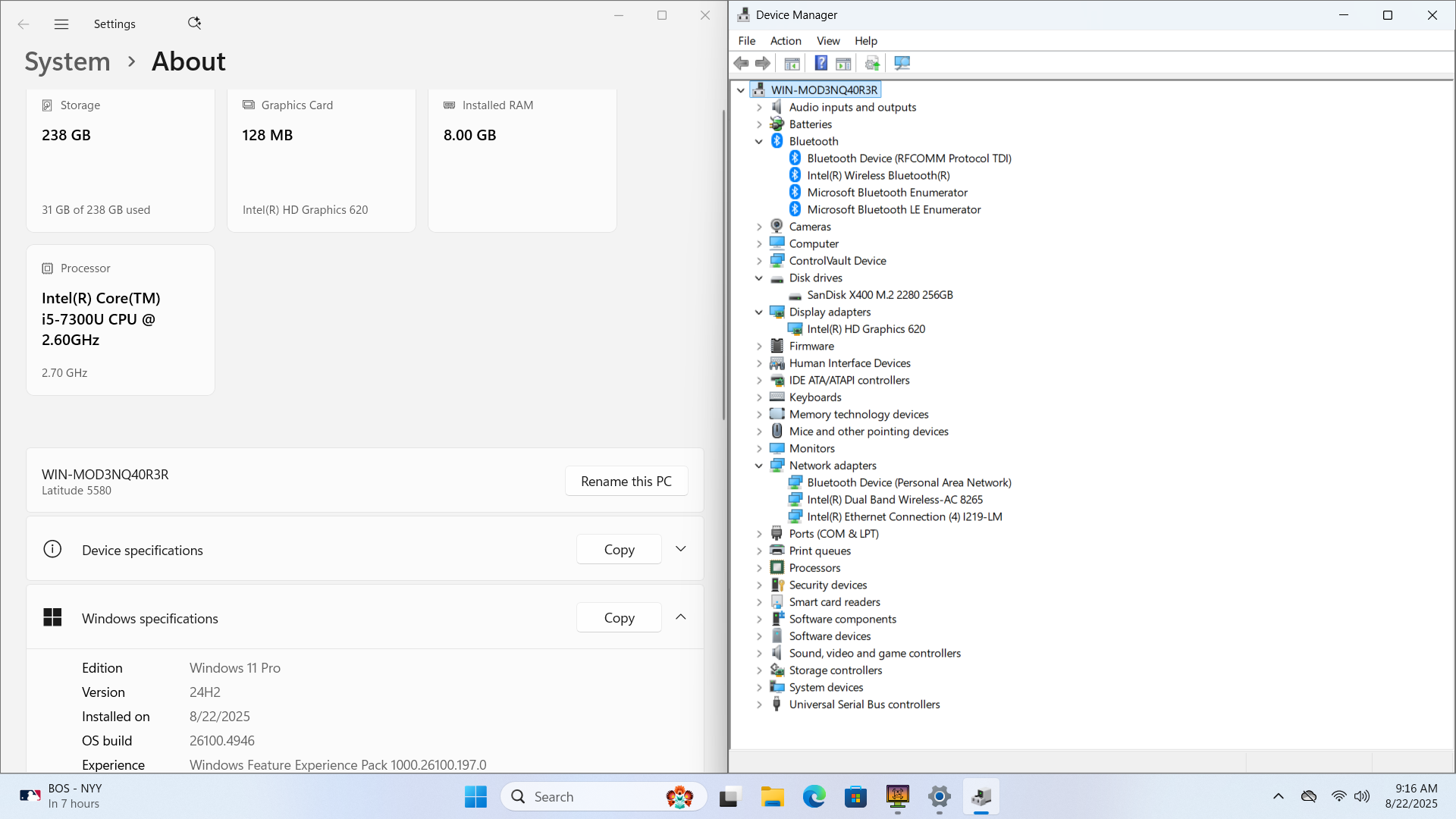Viewport: 1456px width, 819px height.
Task: Select the Monitors category
Action: (x=811, y=448)
